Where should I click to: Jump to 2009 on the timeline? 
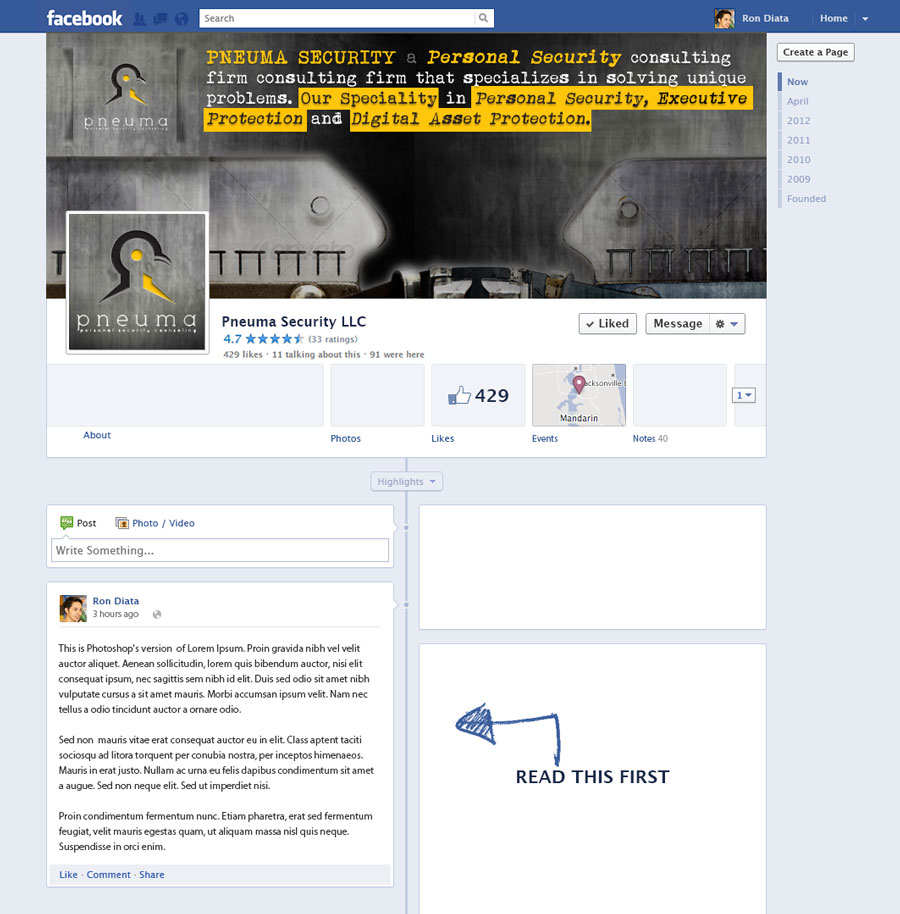[x=799, y=180]
